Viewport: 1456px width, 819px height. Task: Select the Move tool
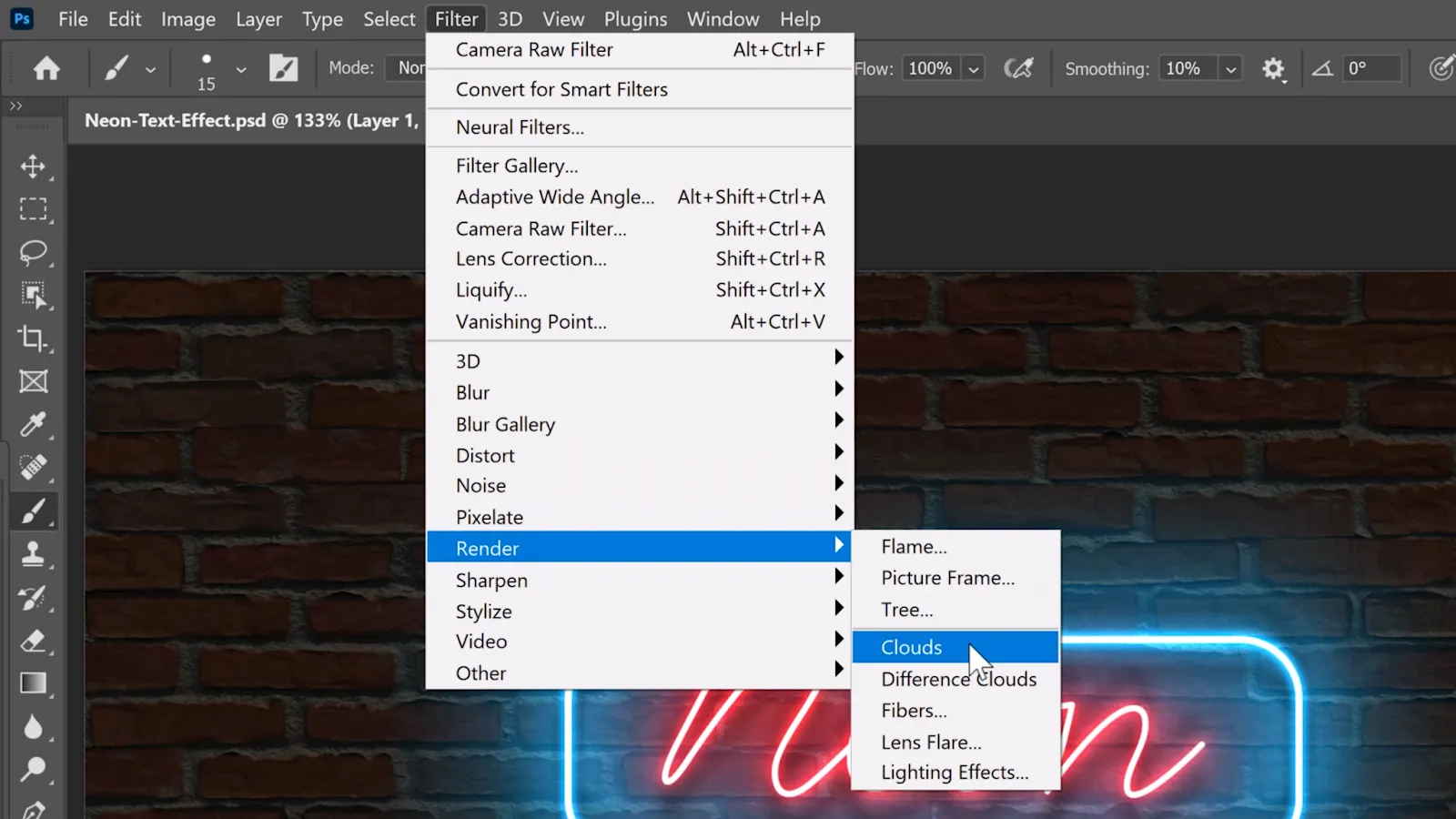(34, 167)
